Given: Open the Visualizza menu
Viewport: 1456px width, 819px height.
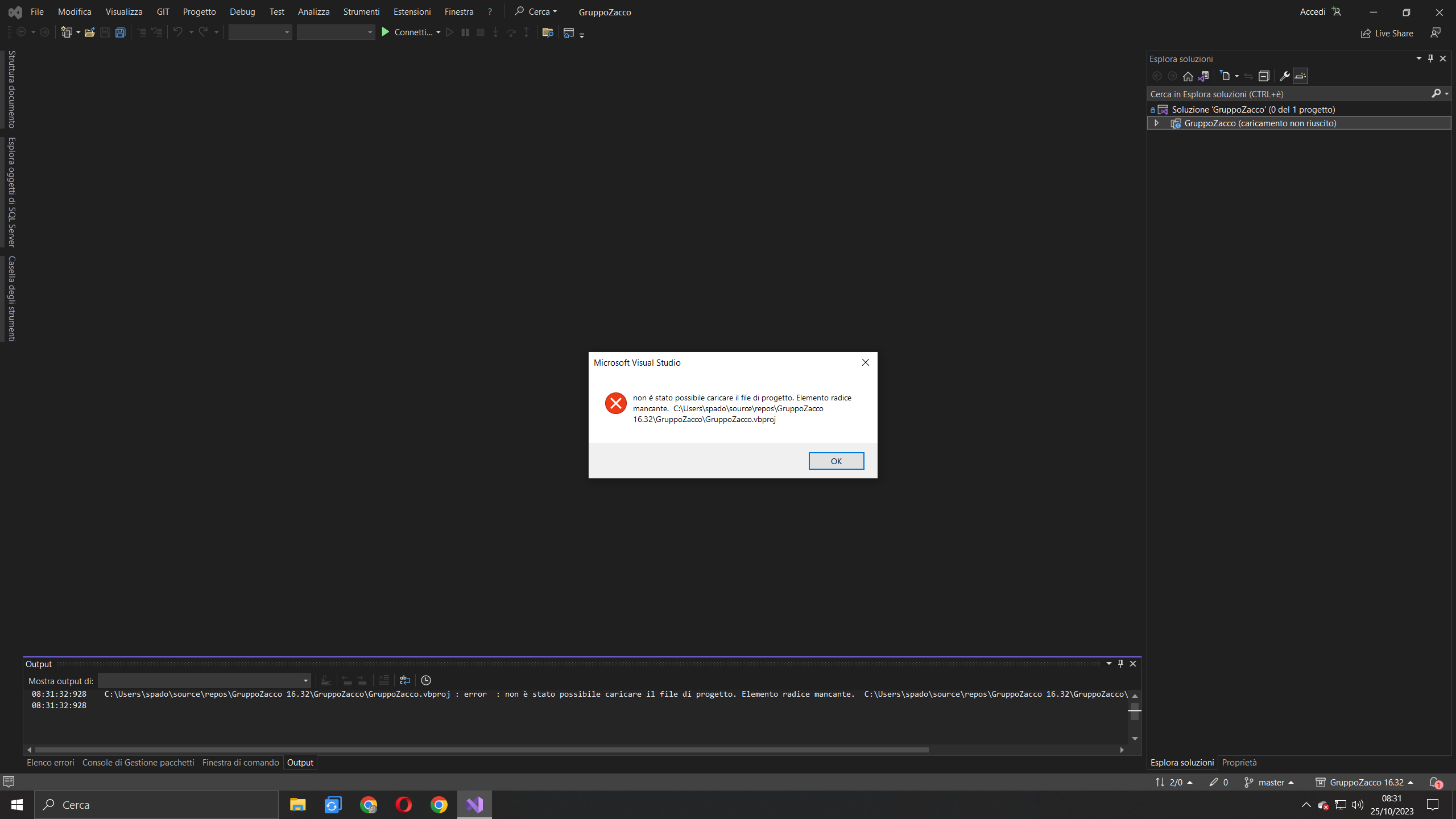Looking at the screenshot, I should pyautogui.click(x=124, y=11).
